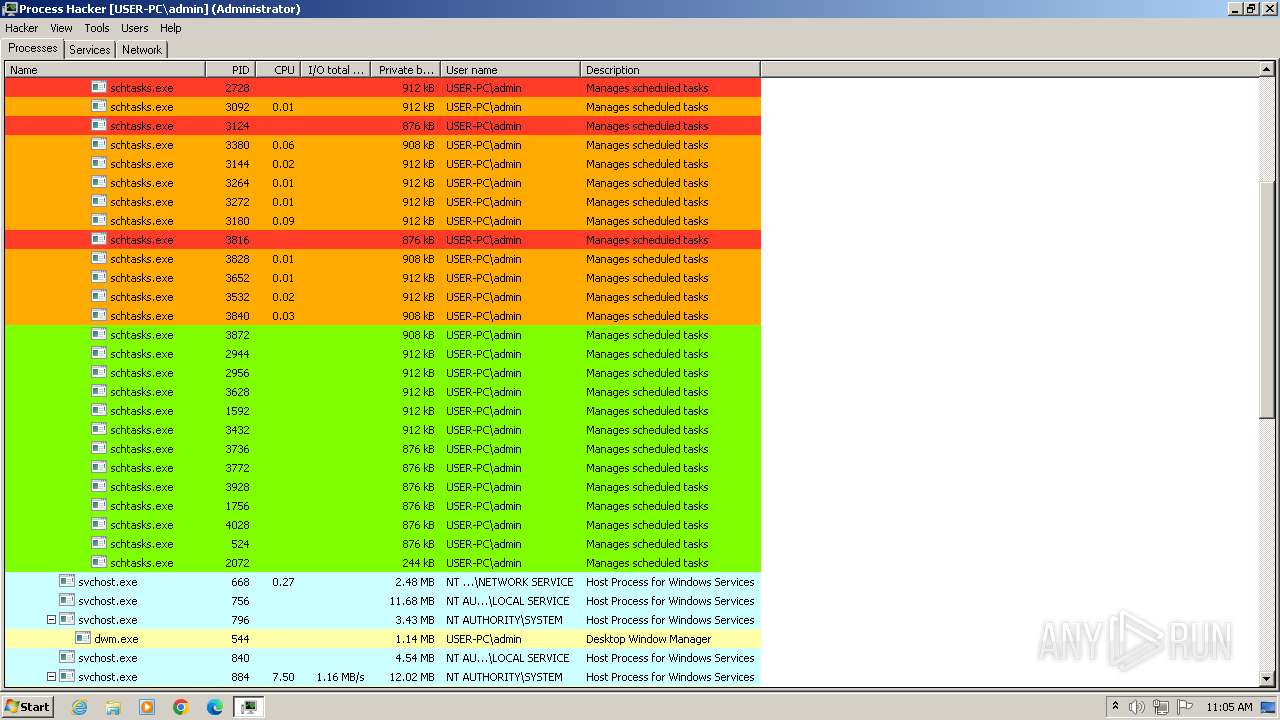Select schtasks.exe row with PID 2944
The image size is (1280, 720).
click(x=383, y=354)
